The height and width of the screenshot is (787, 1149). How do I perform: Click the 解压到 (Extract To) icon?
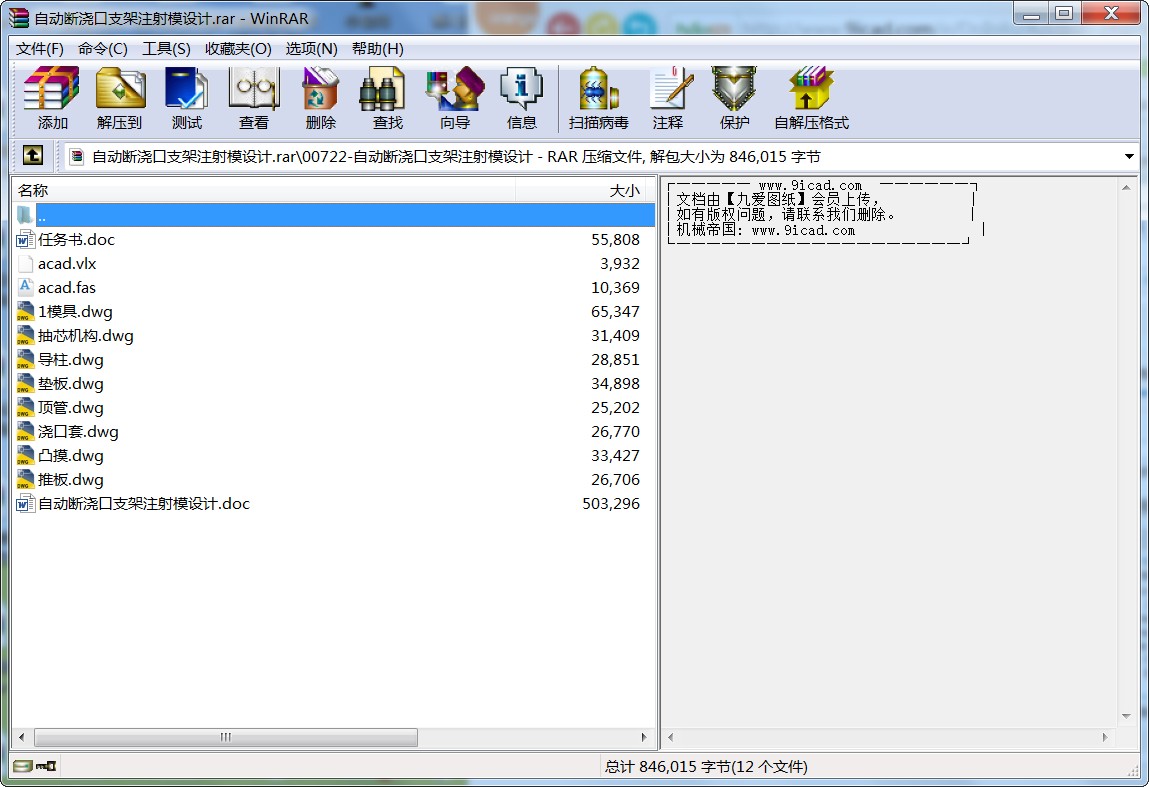(119, 99)
